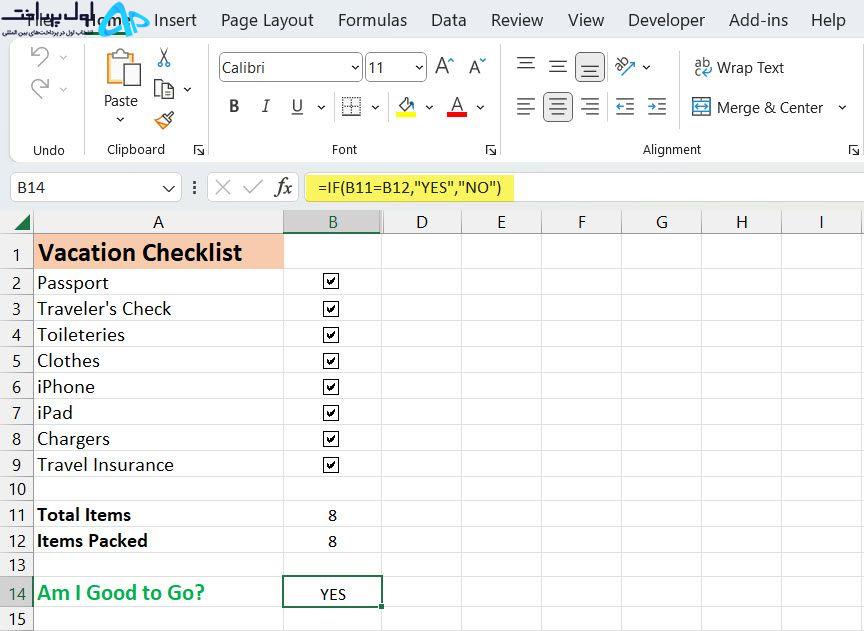The image size is (864, 631).
Task: Click the Merge & Center button
Action: coord(757,107)
